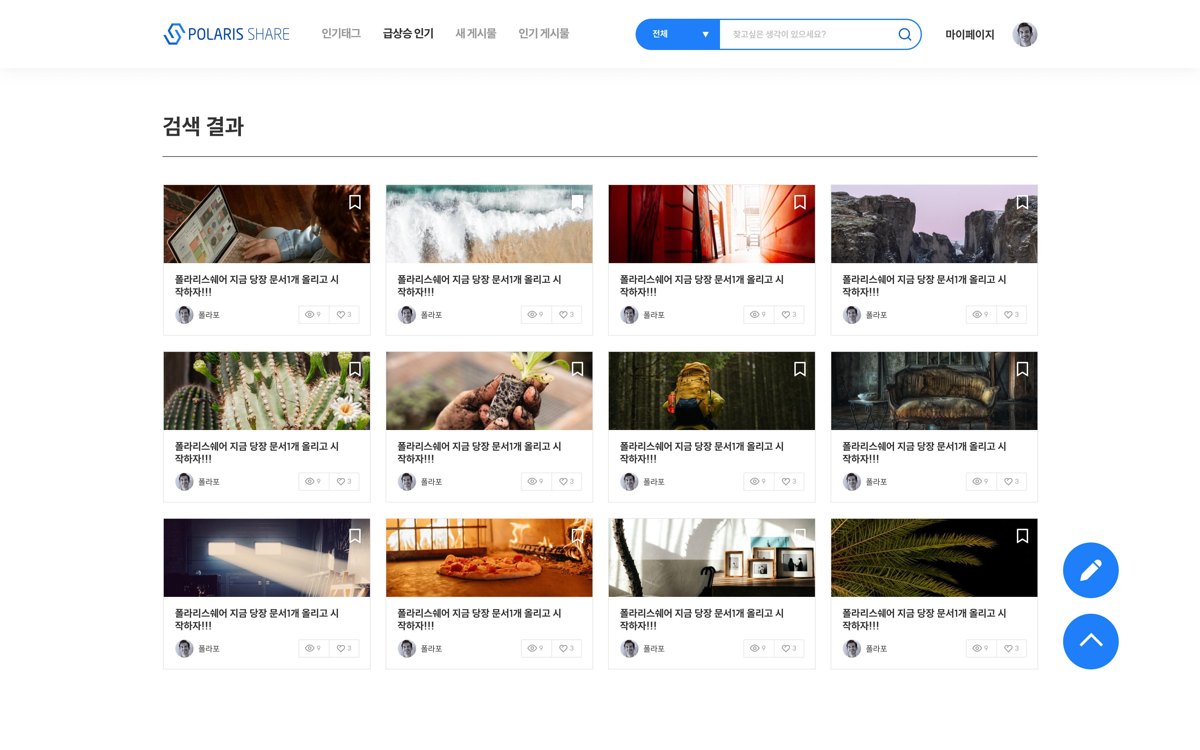Open the laptop thumbnail image
Image resolution: width=1200 pixels, height=750 pixels.
pos(267,224)
